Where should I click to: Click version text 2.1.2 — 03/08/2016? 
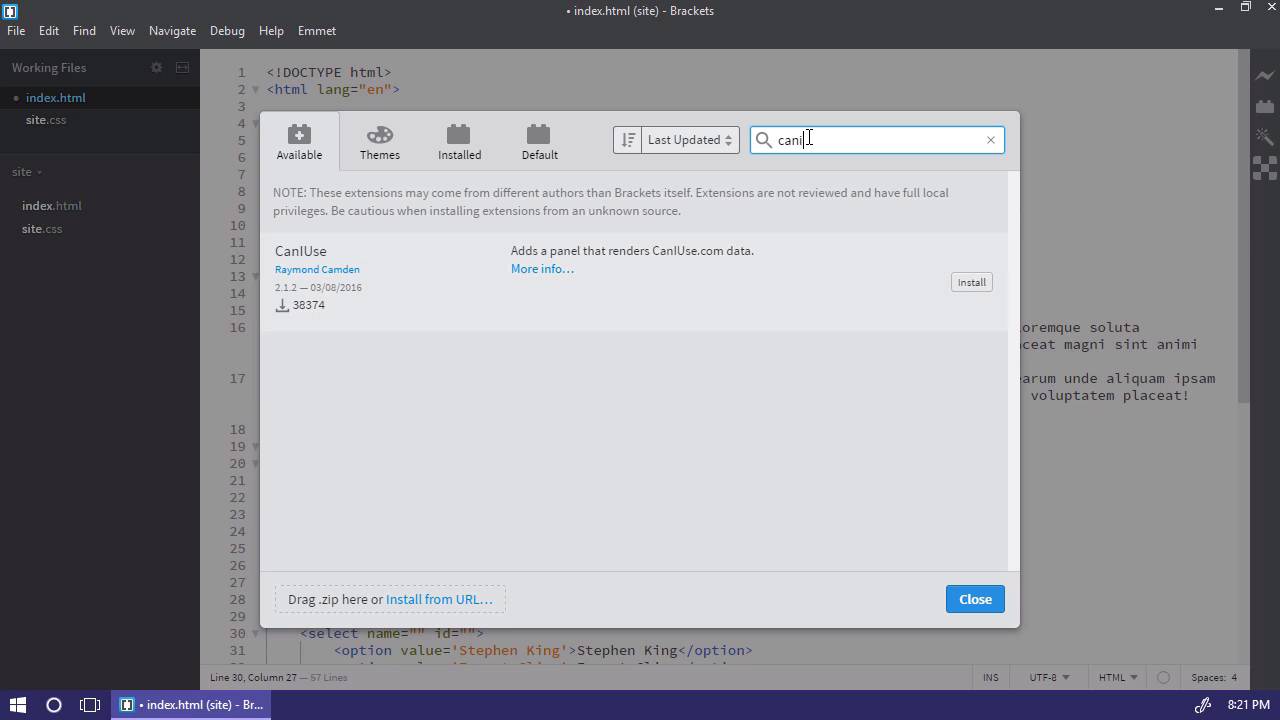point(318,287)
